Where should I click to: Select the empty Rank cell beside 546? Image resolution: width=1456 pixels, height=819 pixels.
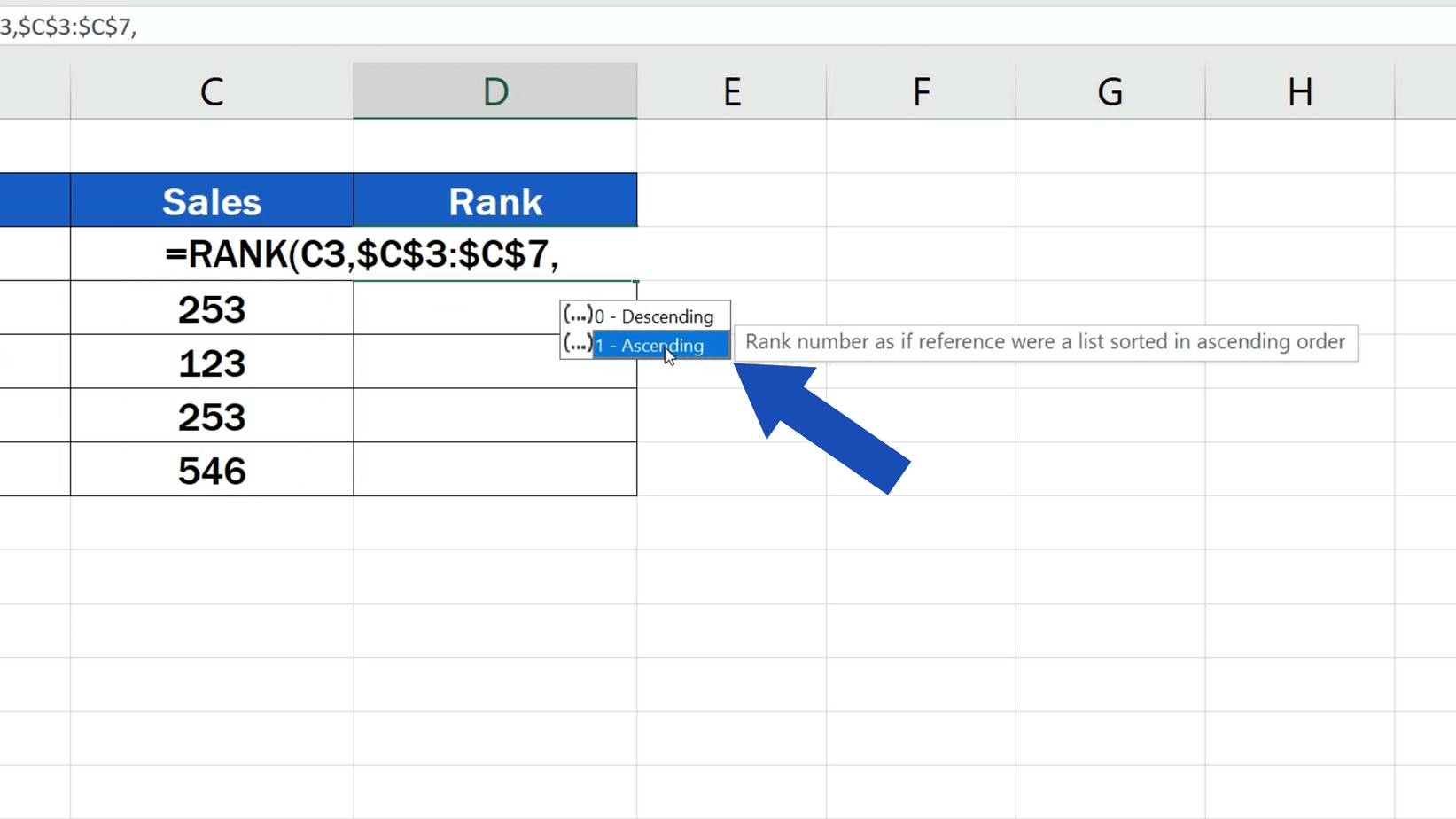pos(494,471)
